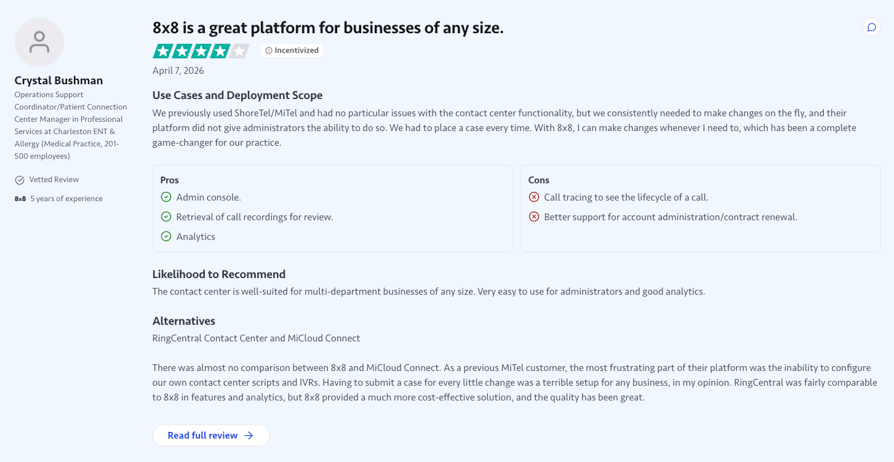Click the reviewer avatar placeholder
This screenshot has width=894, height=462.
click(39, 42)
